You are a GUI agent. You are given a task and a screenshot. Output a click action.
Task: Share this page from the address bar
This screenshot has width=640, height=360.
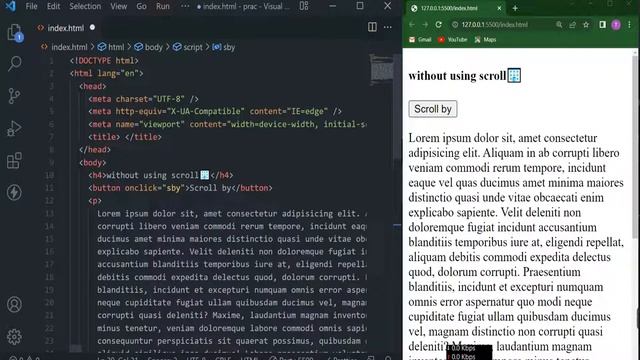(572, 24)
